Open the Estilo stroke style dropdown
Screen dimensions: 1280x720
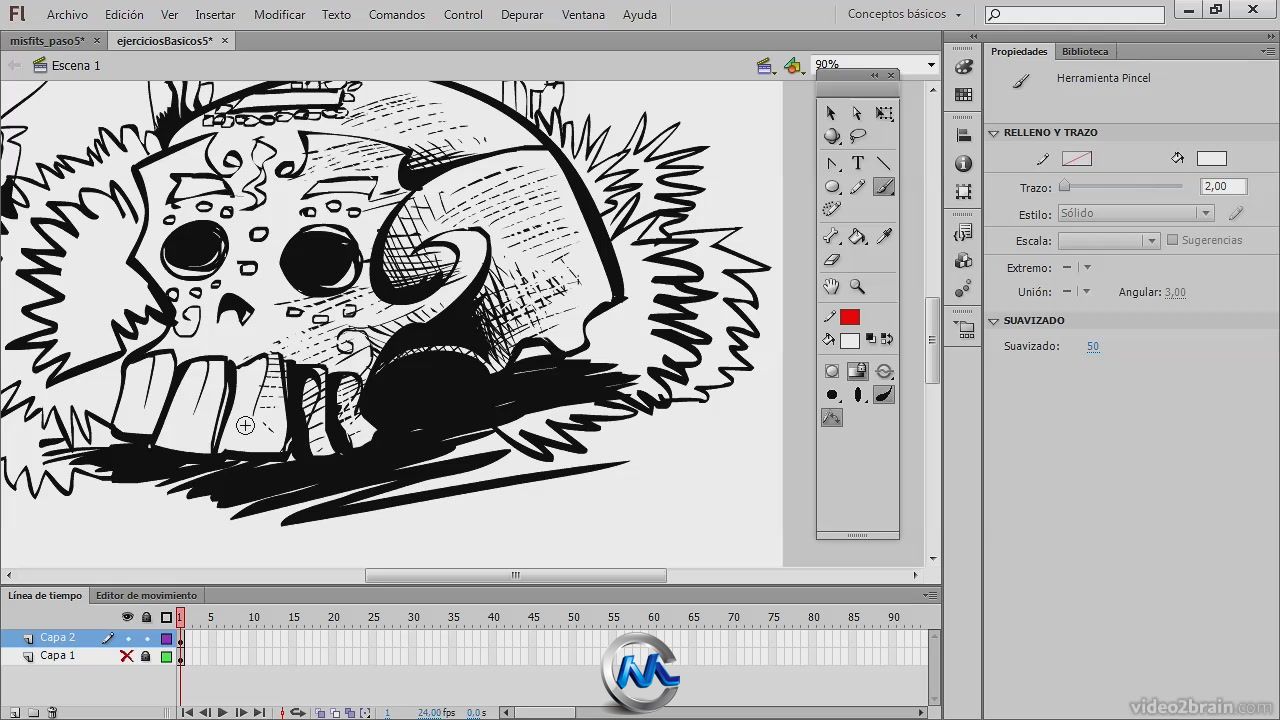click(x=1136, y=213)
